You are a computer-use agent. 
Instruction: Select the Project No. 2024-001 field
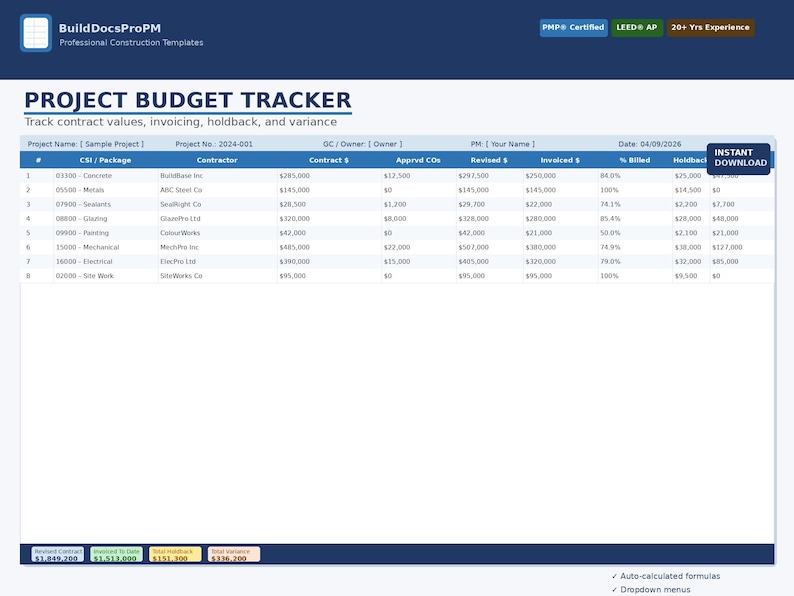(x=214, y=144)
